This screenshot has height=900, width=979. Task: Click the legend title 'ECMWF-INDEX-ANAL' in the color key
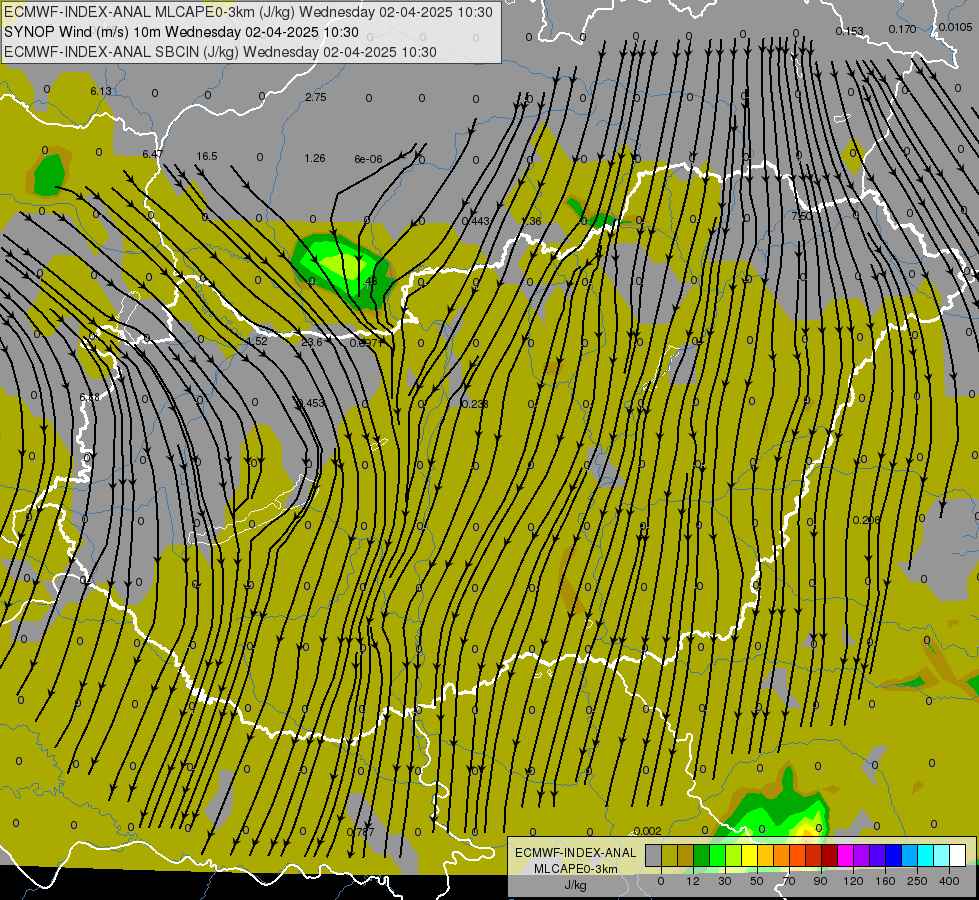tap(575, 853)
